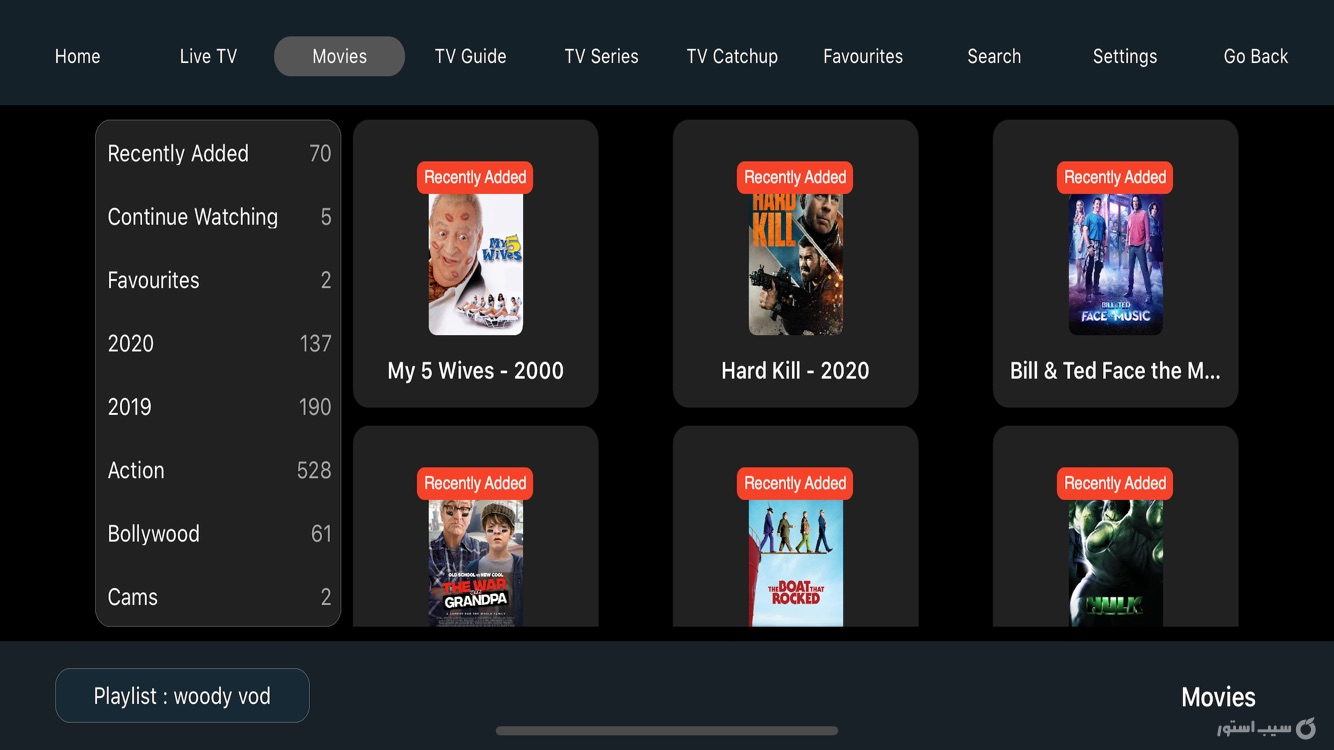1334x750 pixels.
Task: Select Favourites in the category list
Action: pos(218,280)
